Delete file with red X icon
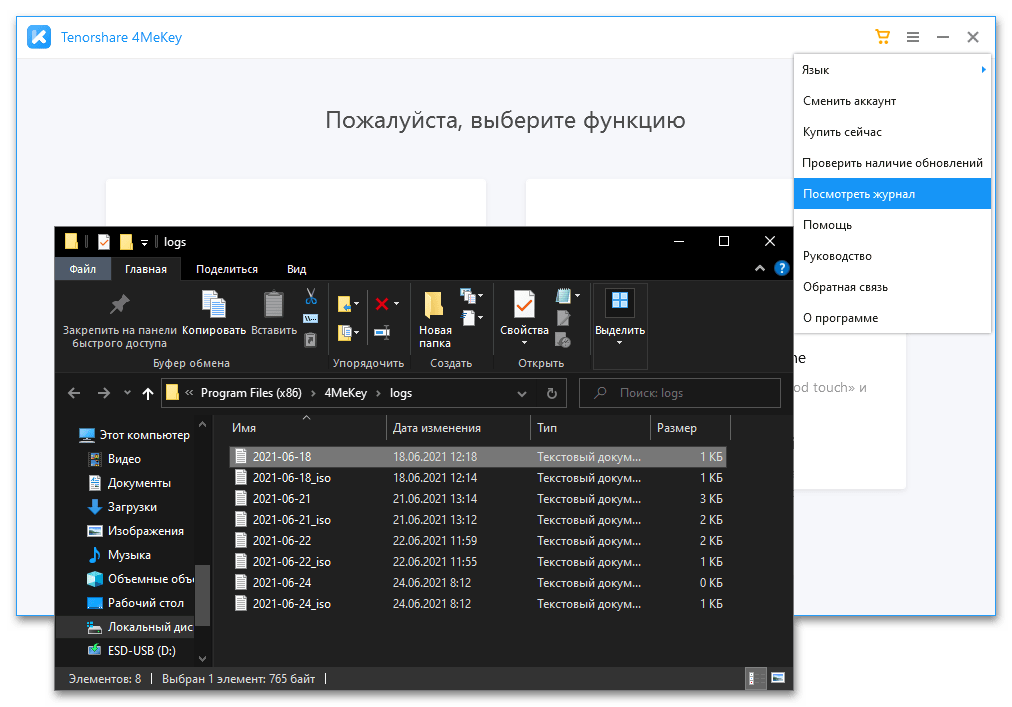The image size is (1012, 707). pyautogui.click(x=382, y=303)
